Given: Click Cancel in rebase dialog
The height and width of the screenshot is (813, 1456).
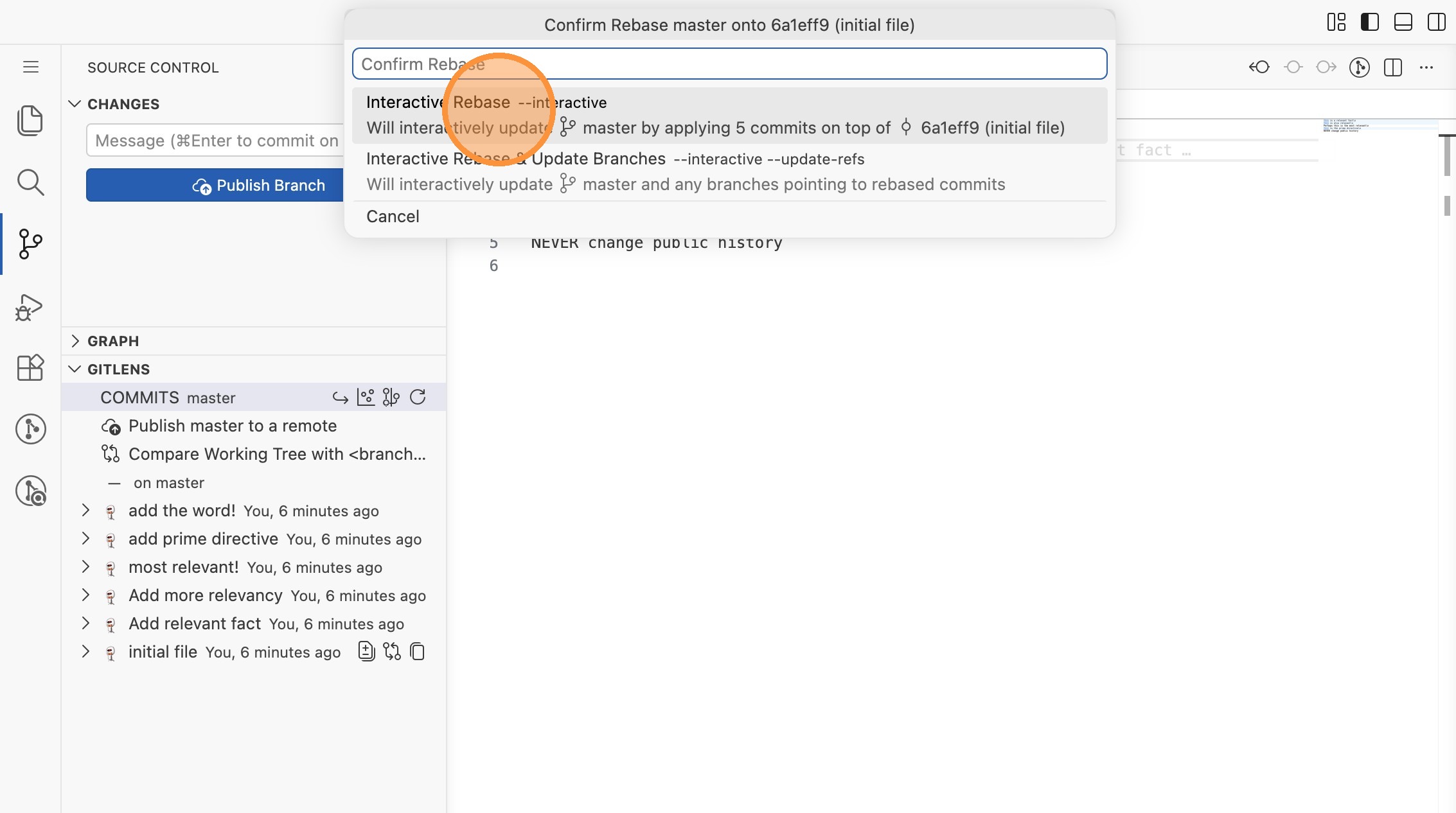Looking at the screenshot, I should (393, 216).
